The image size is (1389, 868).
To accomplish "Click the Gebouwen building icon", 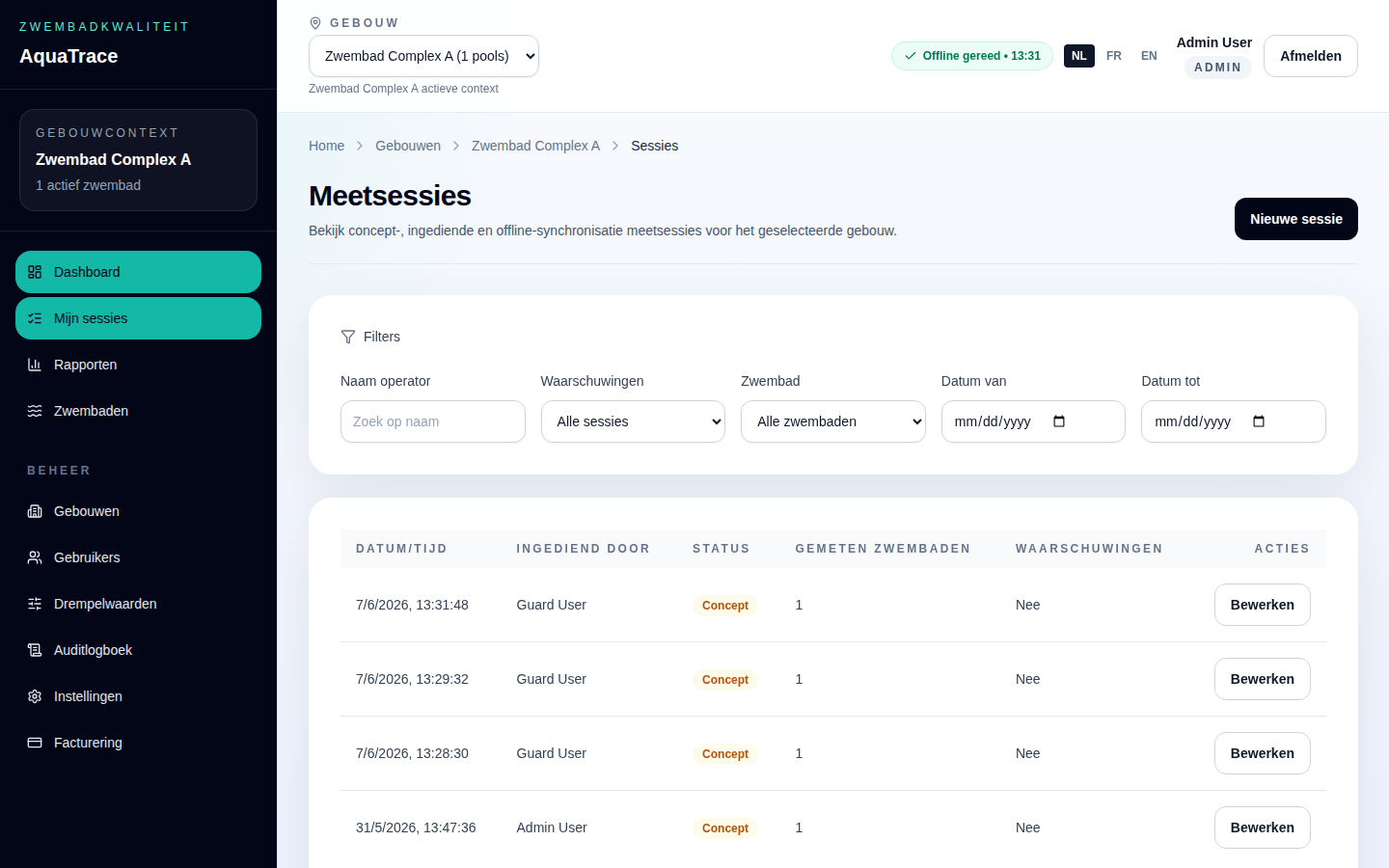I will click(35, 511).
